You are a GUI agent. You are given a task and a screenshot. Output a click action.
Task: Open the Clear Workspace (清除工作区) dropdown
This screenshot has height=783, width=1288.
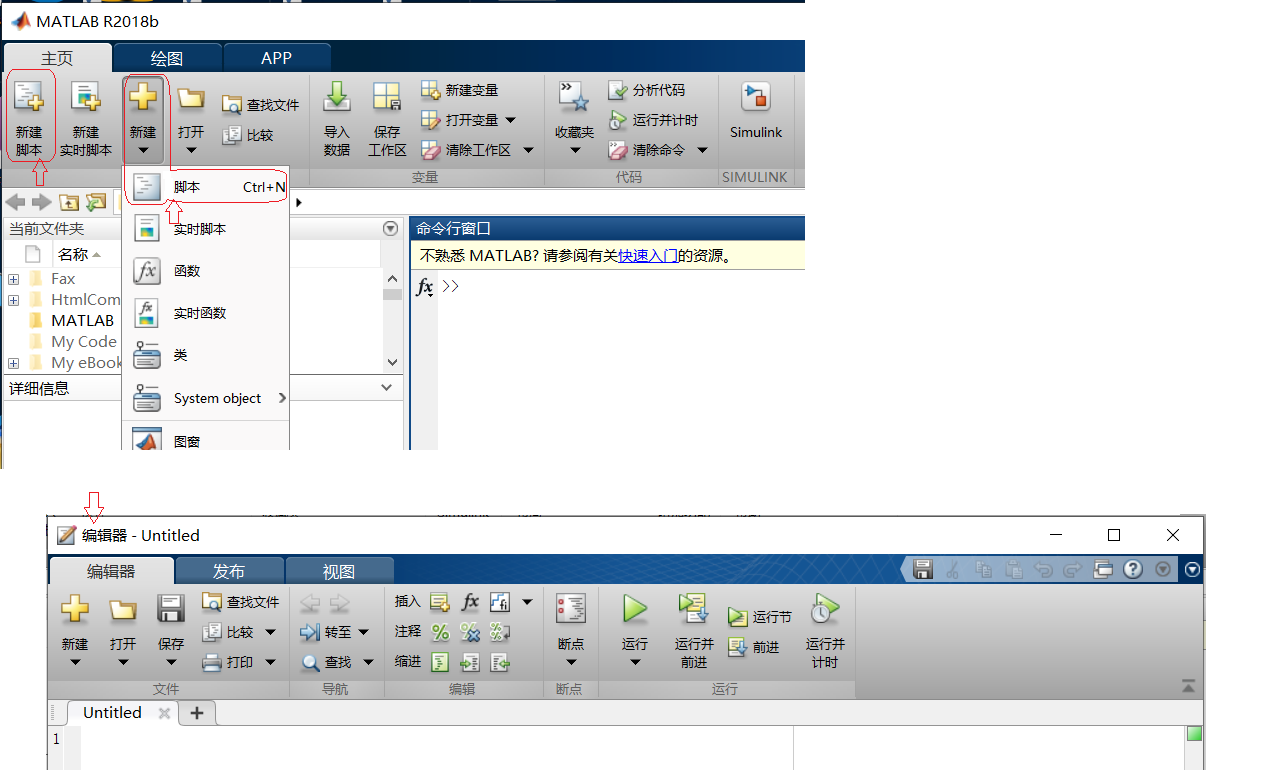(528, 150)
